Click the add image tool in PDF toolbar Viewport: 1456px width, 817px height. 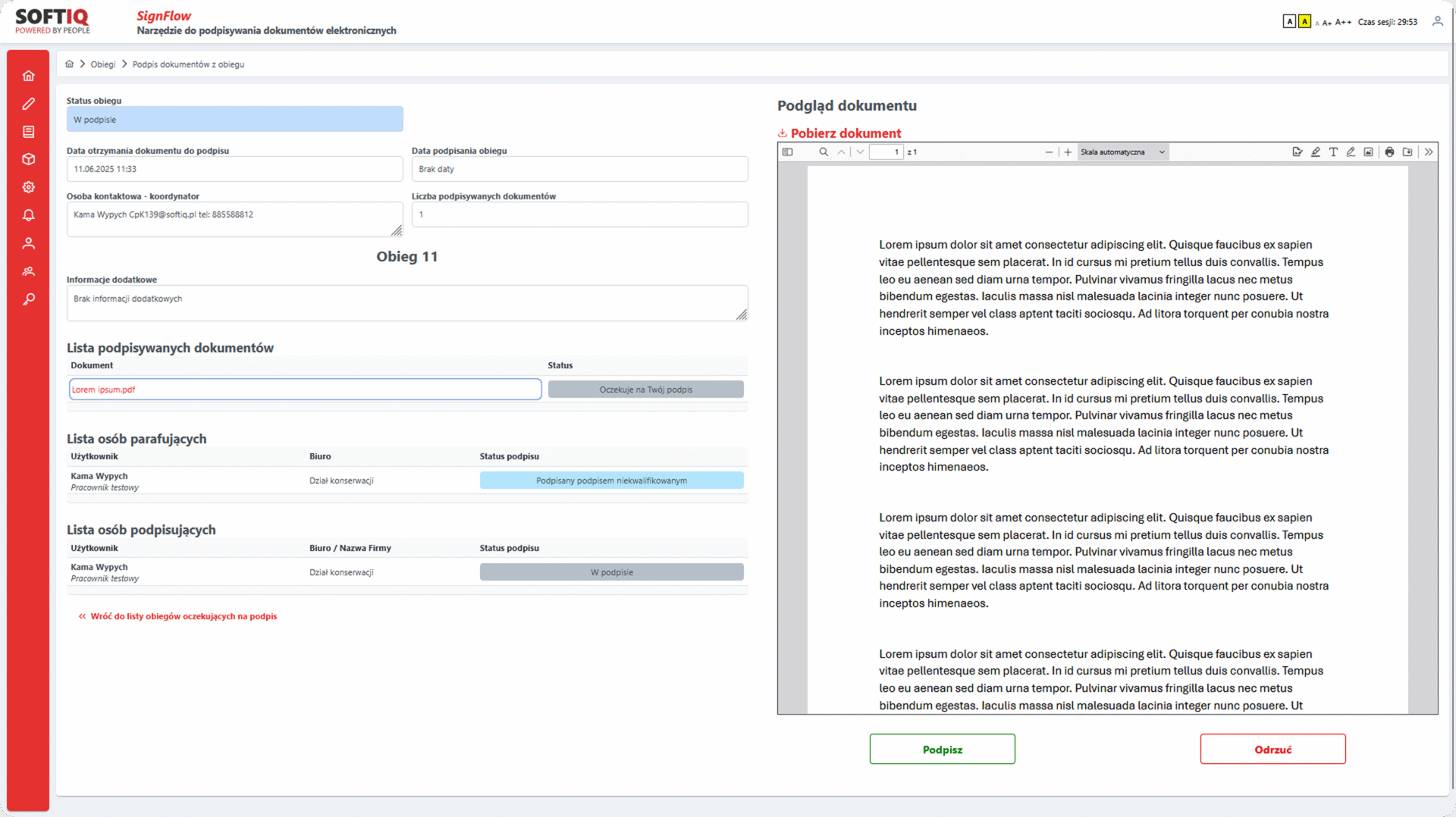tap(1368, 152)
